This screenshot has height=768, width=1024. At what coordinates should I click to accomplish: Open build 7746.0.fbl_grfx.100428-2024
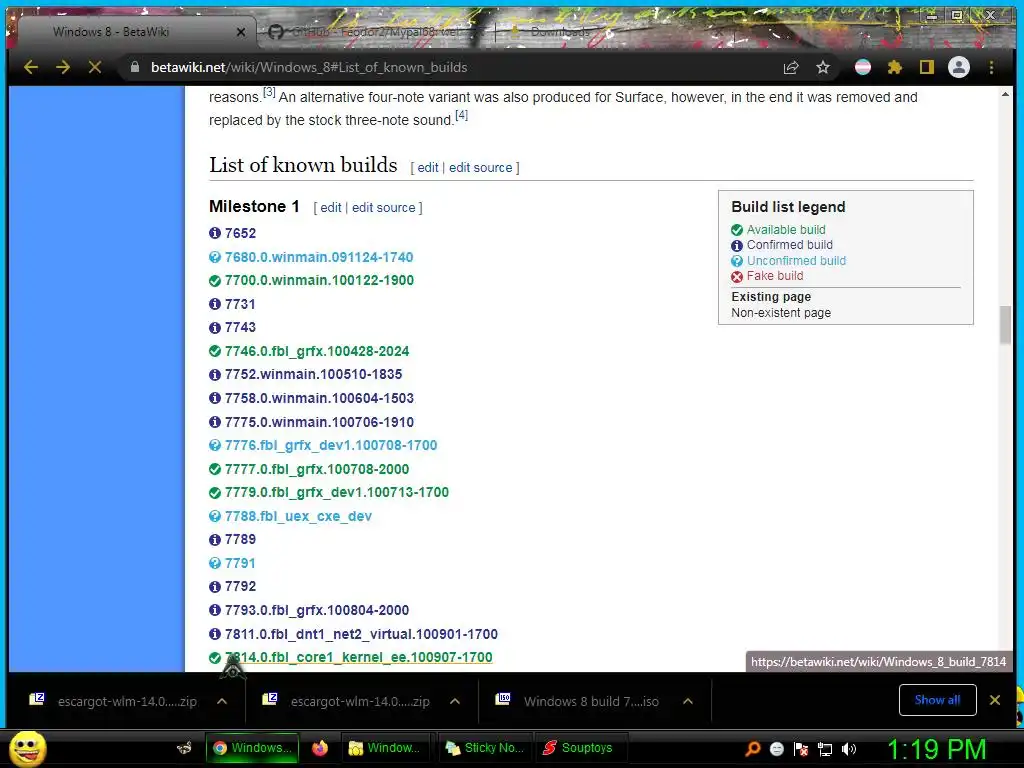(317, 351)
